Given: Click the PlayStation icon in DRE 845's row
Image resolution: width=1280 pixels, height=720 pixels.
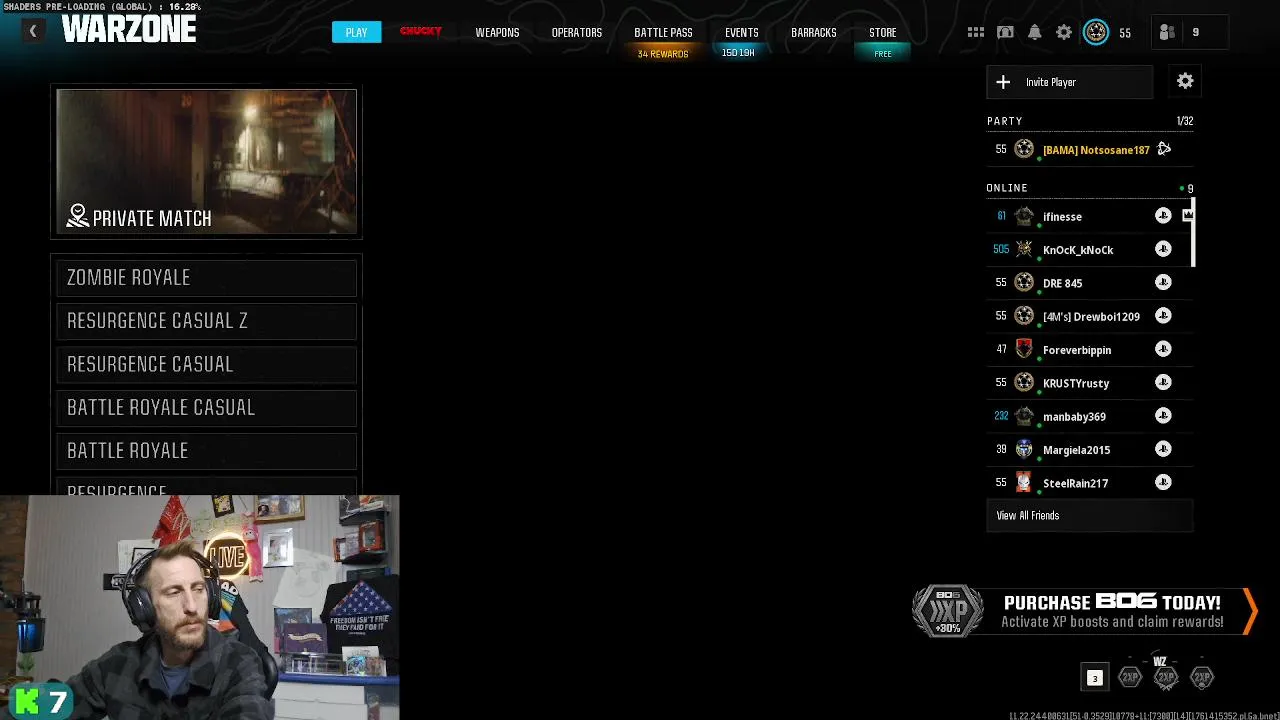Looking at the screenshot, I should (1163, 282).
